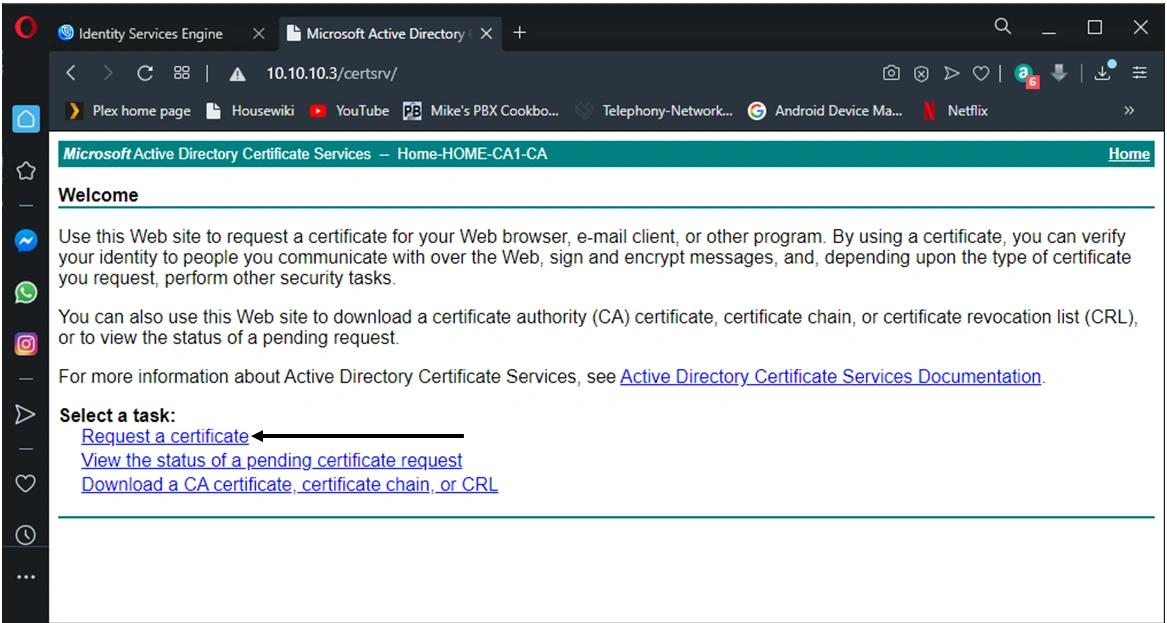This screenshot has width=1167, height=623.
Task: Click the Home-HOME-CA1-CA header text
Action: click(x=472, y=154)
